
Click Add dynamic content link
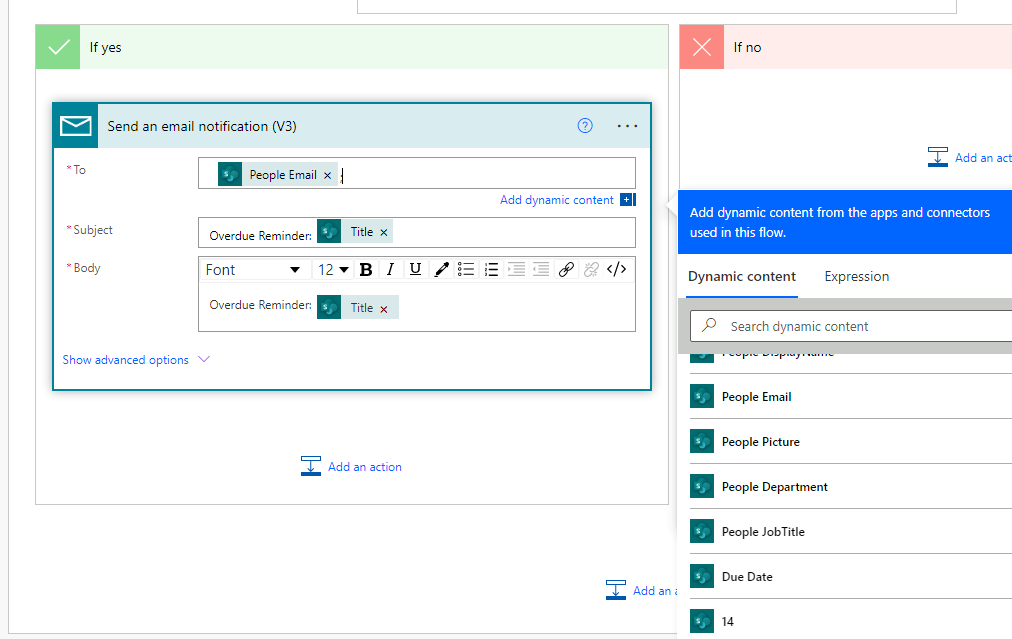[x=556, y=200]
